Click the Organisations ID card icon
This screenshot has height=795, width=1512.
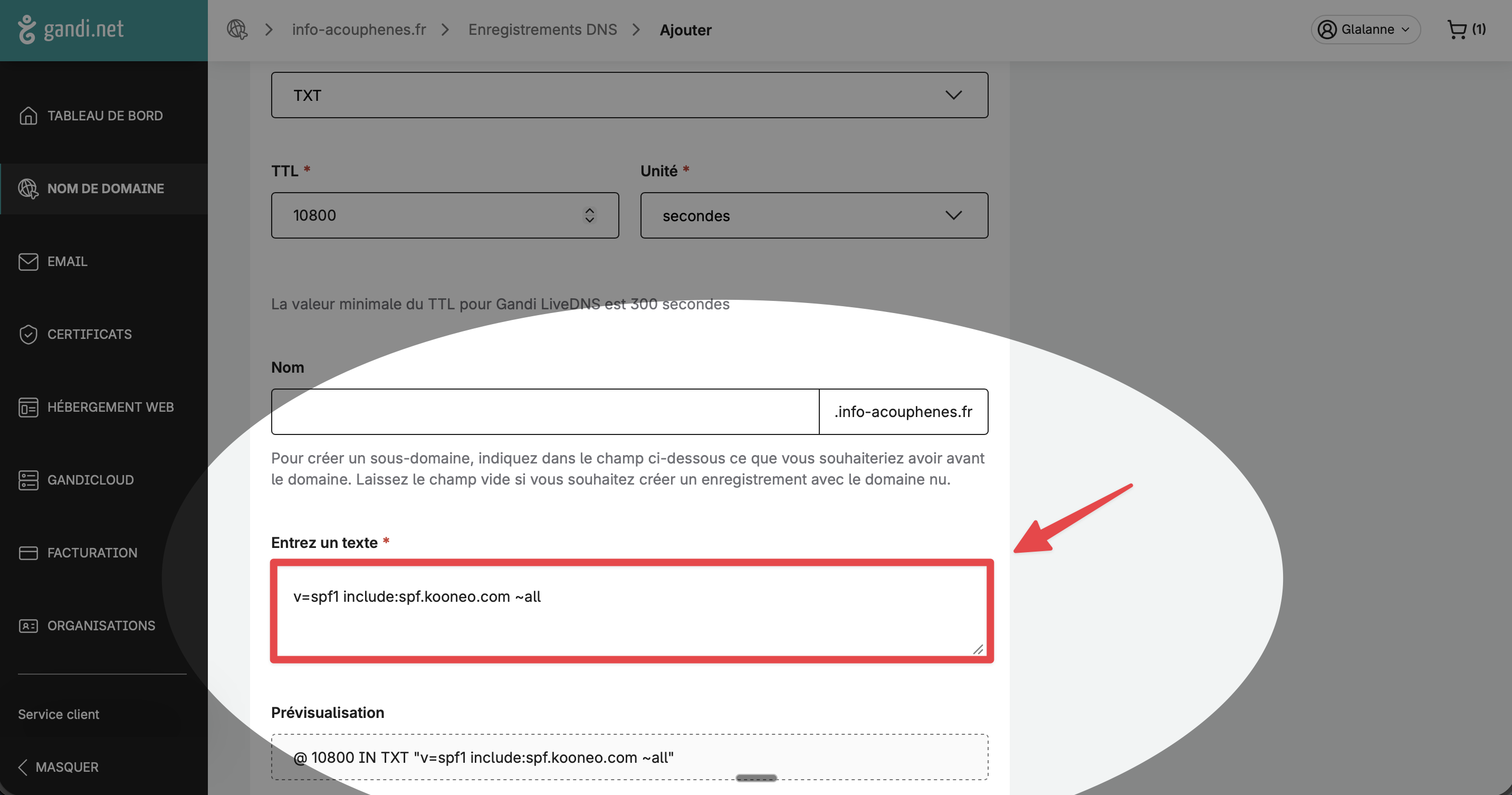[x=28, y=626]
